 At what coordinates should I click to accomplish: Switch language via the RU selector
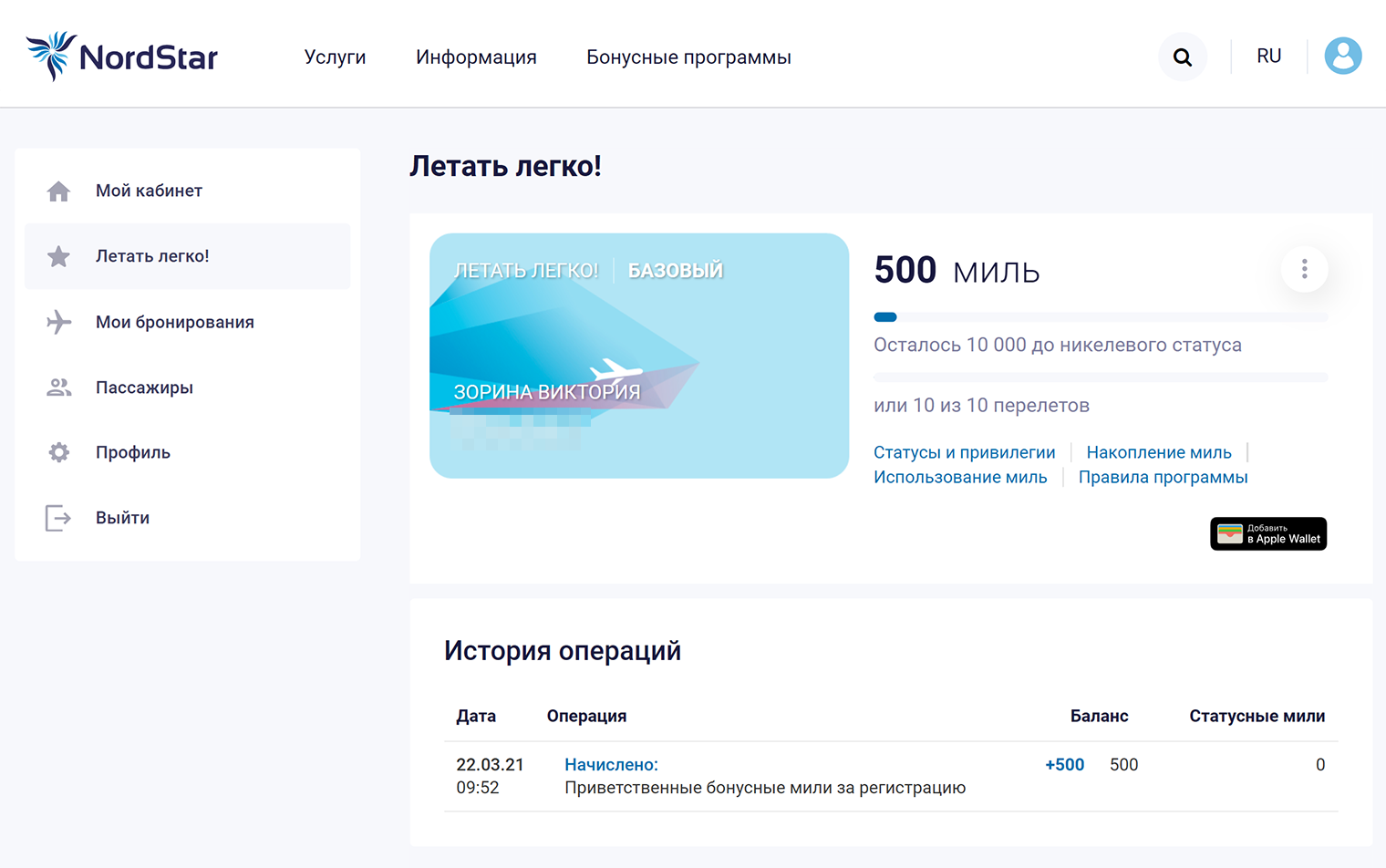pyautogui.click(x=1267, y=56)
